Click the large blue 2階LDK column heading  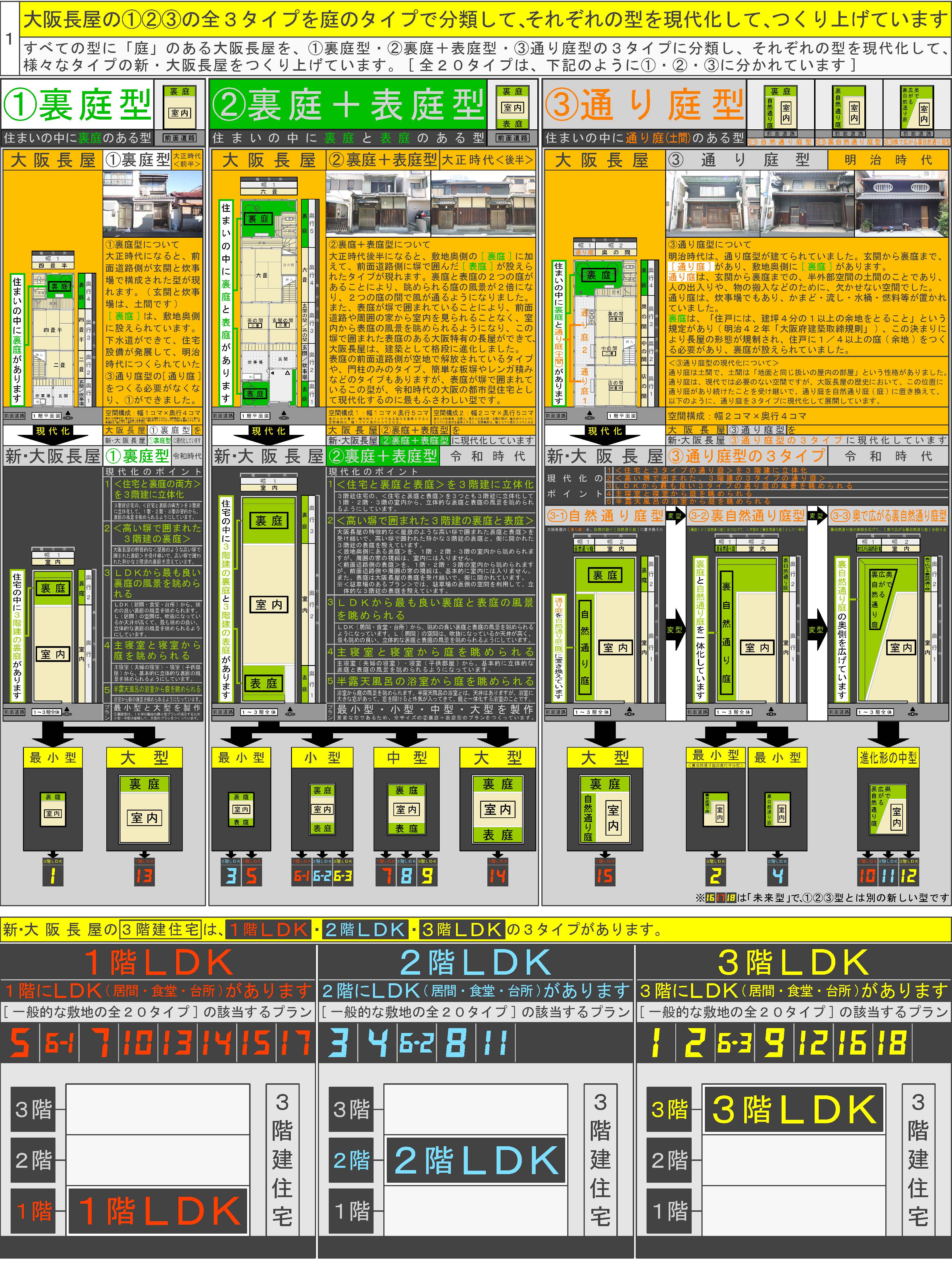(476, 962)
